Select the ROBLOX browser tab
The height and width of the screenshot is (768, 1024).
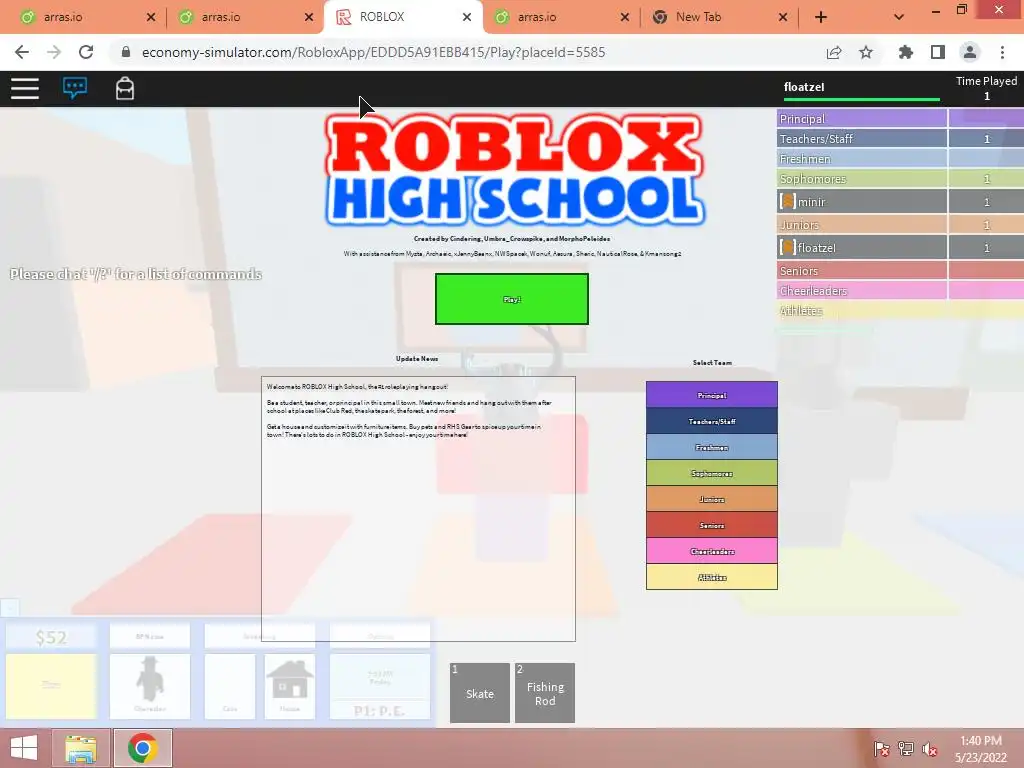pos(403,17)
